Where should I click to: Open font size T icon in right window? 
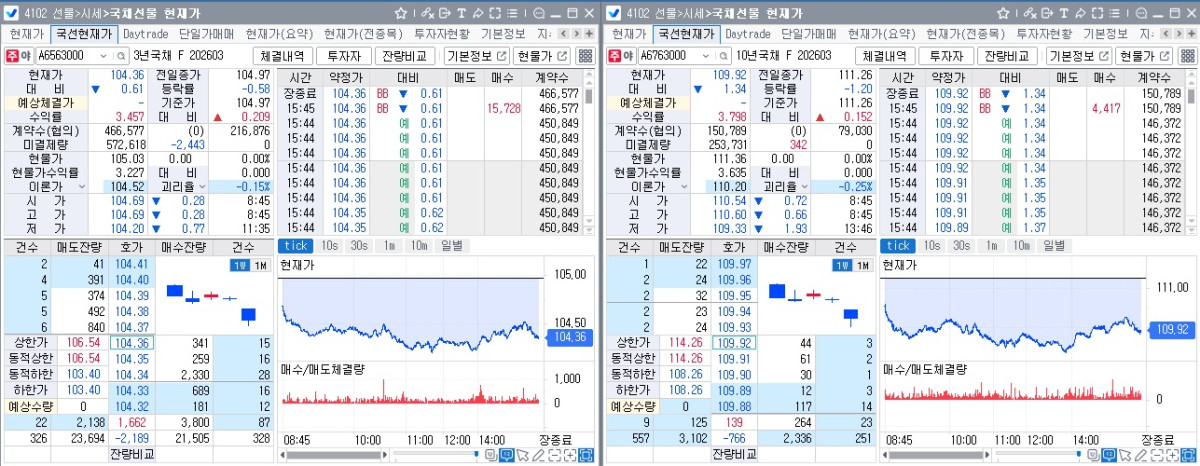[1062, 13]
